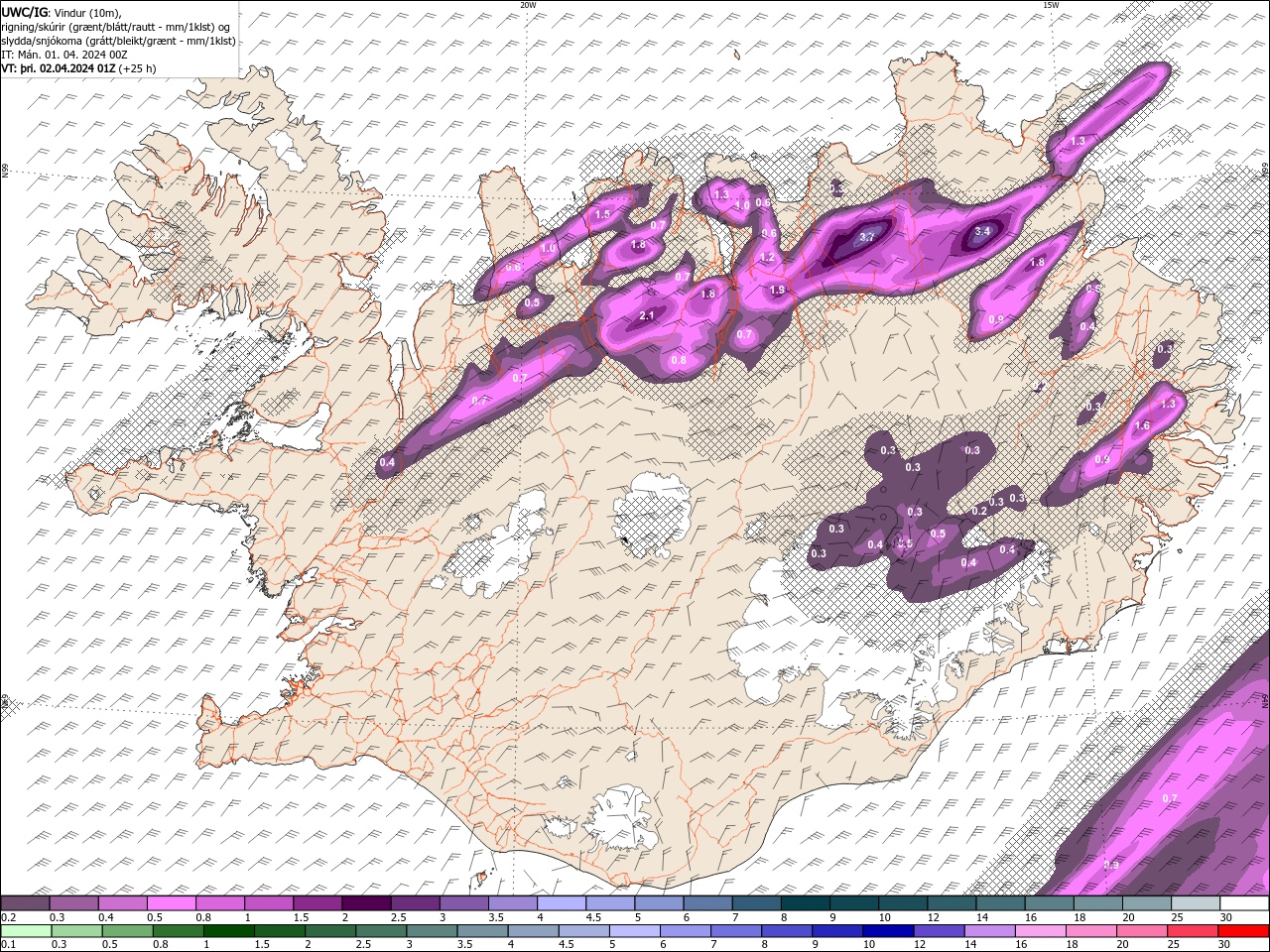Image resolution: width=1270 pixels, height=952 pixels.
Task: Select the light purple swatch labeled 14 in bottom row
Action: point(990,931)
